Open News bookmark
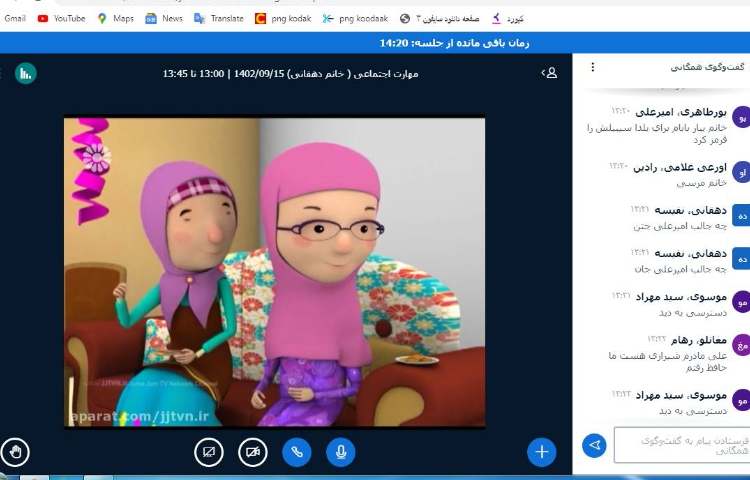750x480 pixels. 164,19
